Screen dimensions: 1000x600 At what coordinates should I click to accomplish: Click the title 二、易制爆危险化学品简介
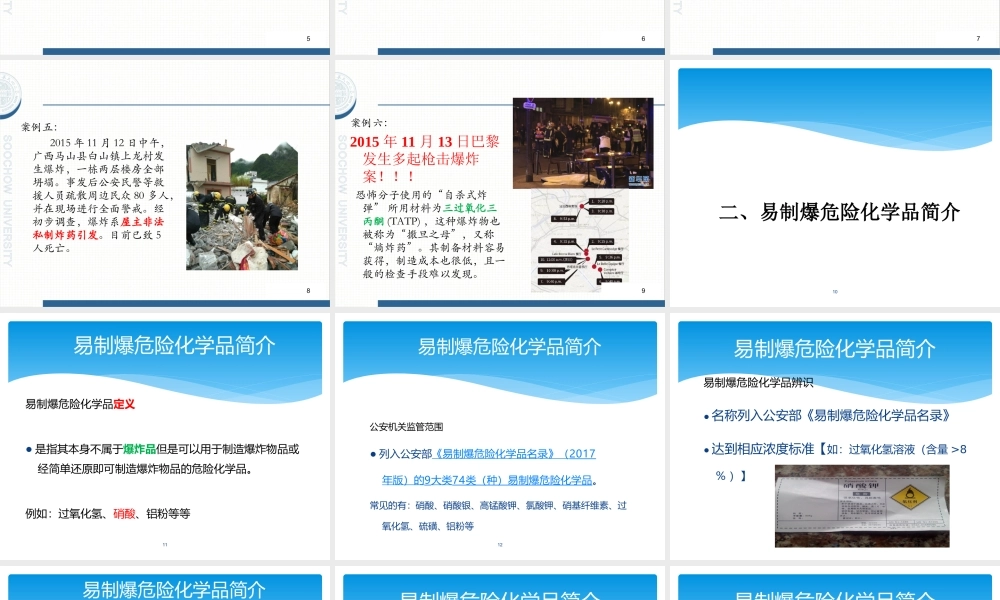[x=839, y=212]
